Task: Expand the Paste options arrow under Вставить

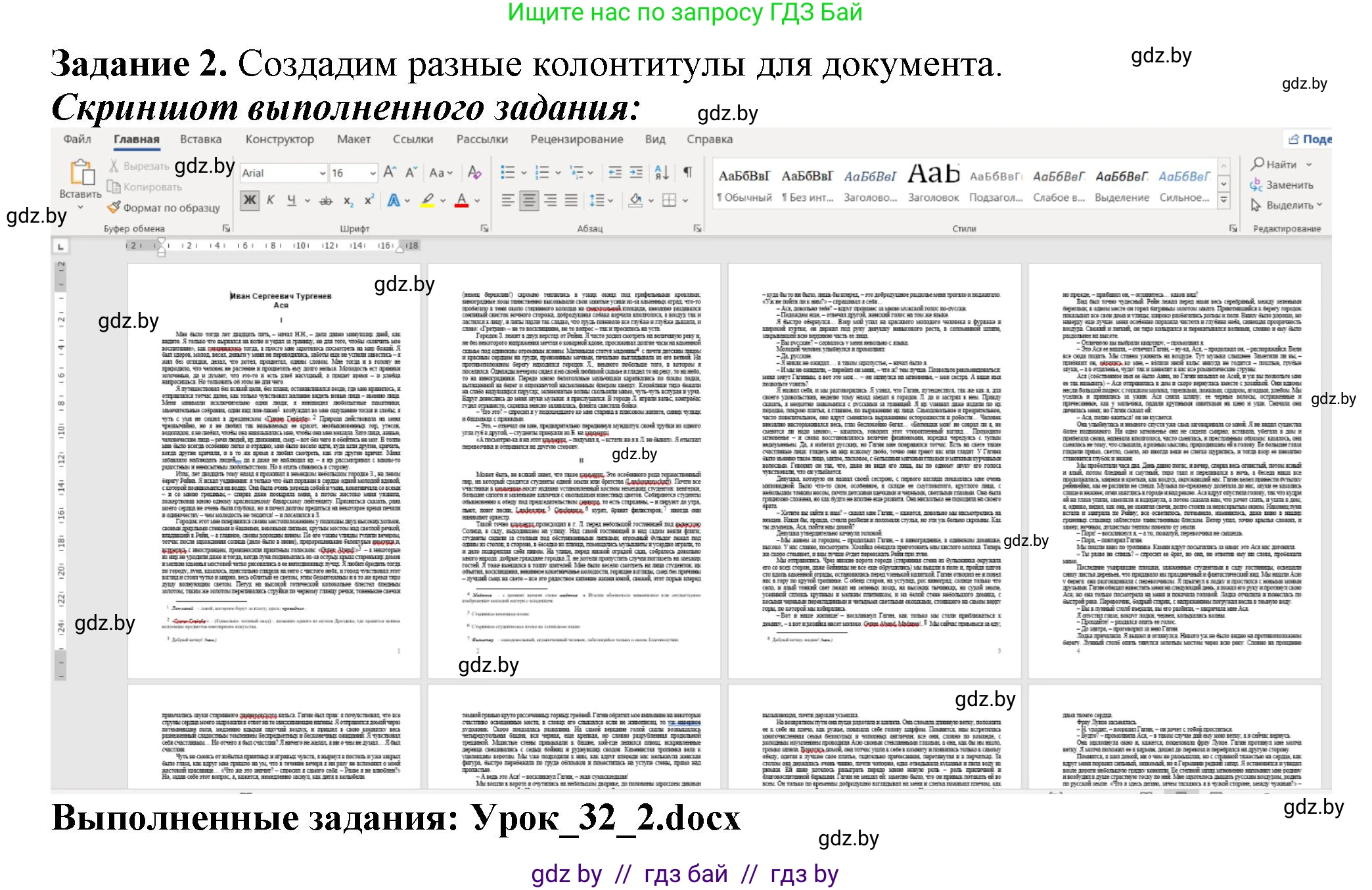Action: click(x=80, y=208)
